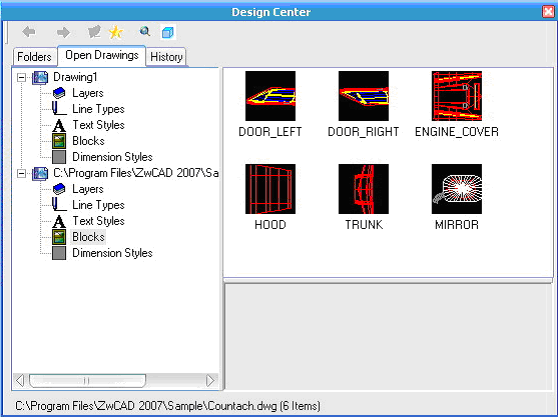Click the Favorites star icon
This screenshot has width=558, height=417.
[x=116, y=32]
